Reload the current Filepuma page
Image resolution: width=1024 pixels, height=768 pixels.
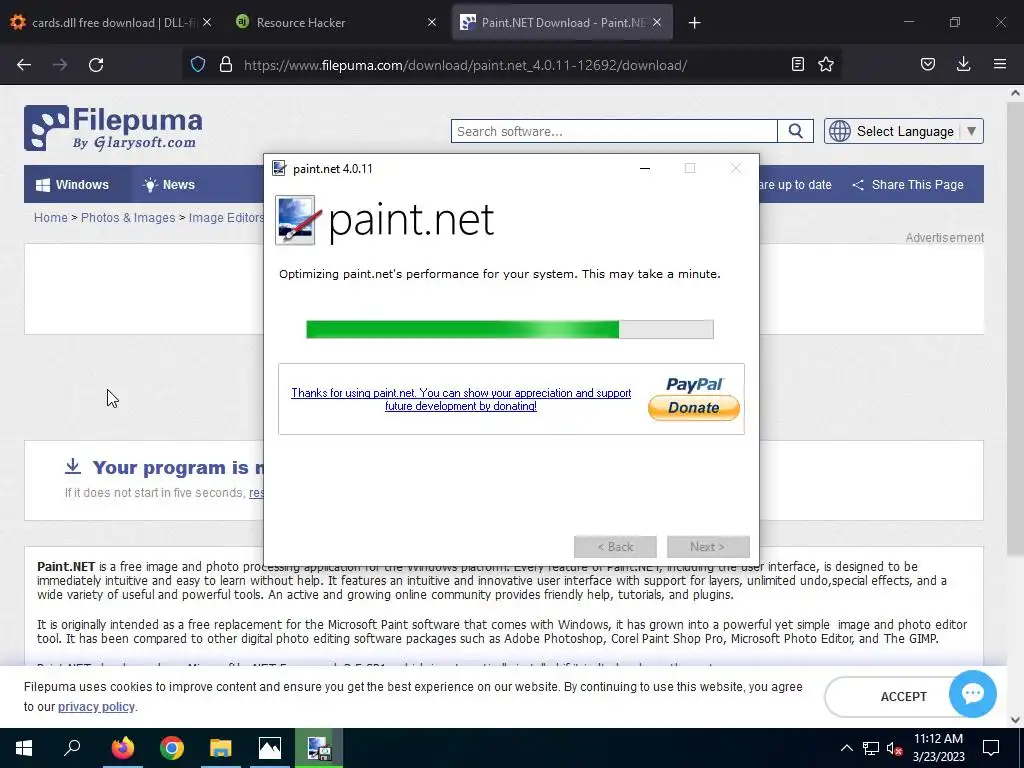pyautogui.click(x=96, y=65)
